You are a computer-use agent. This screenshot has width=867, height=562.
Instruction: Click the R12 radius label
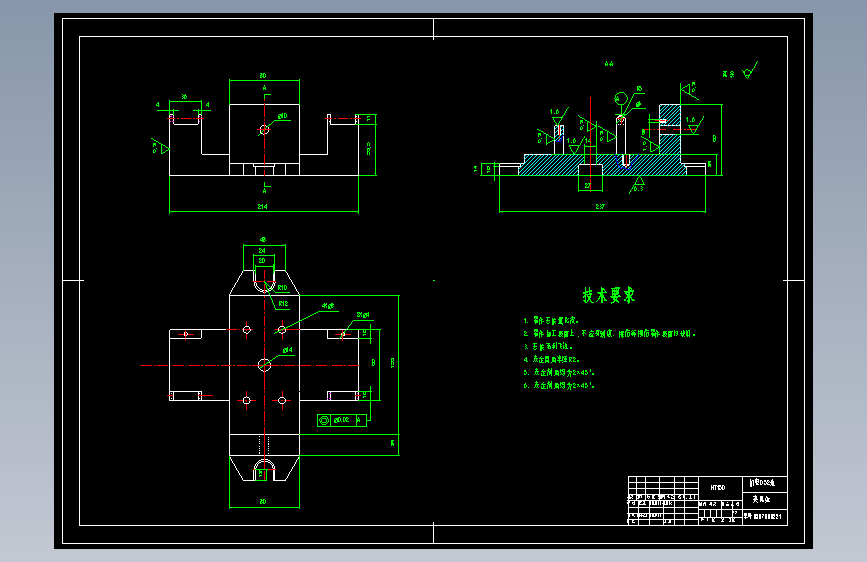(283, 303)
